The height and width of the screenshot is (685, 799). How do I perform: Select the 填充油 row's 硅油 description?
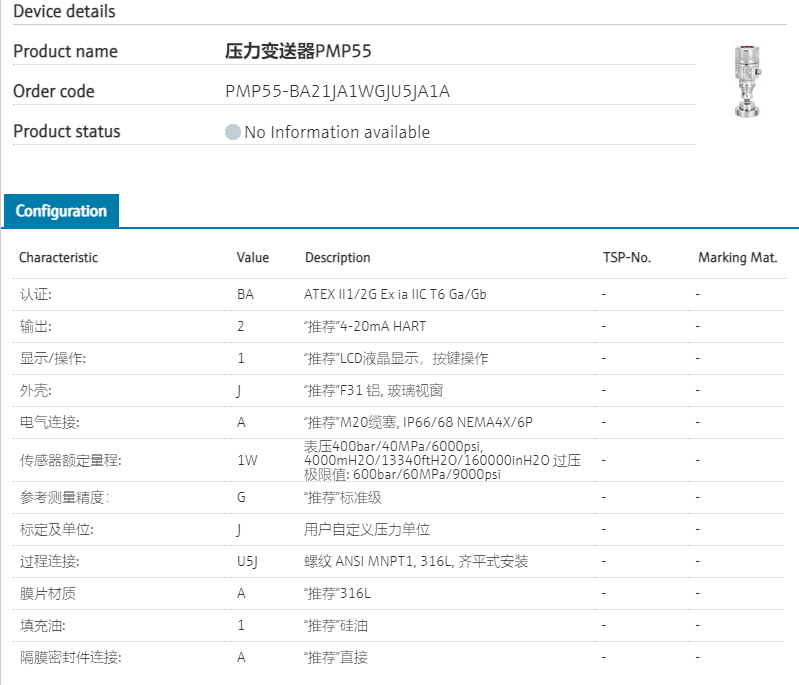click(x=336, y=626)
